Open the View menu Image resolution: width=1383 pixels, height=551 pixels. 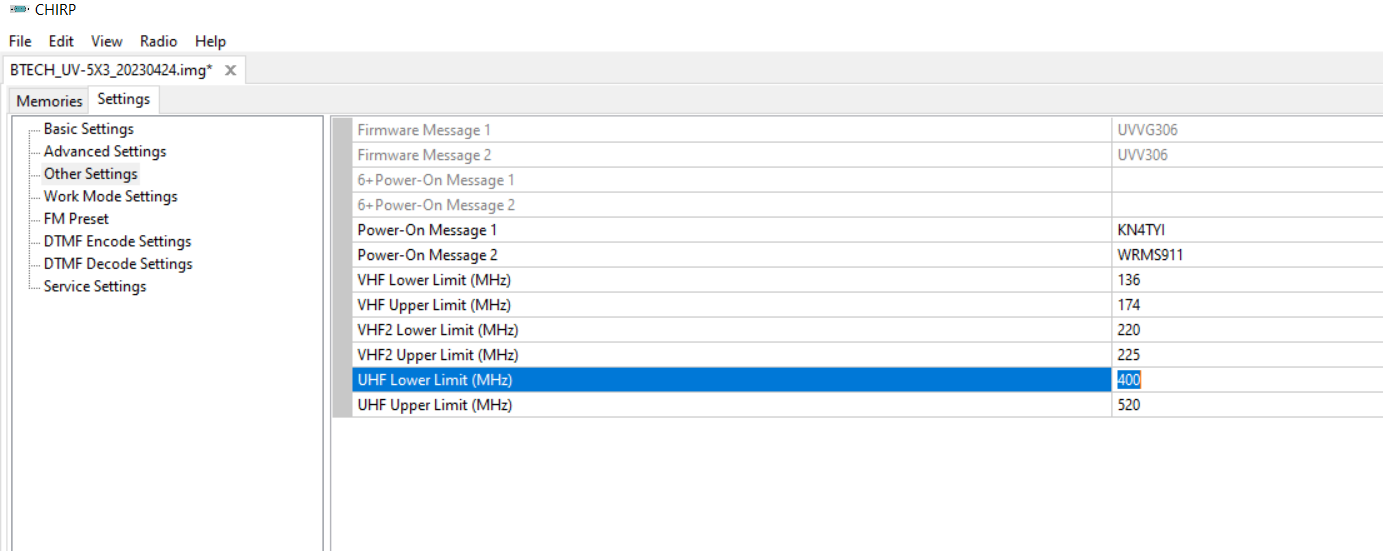pyautogui.click(x=106, y=41)
